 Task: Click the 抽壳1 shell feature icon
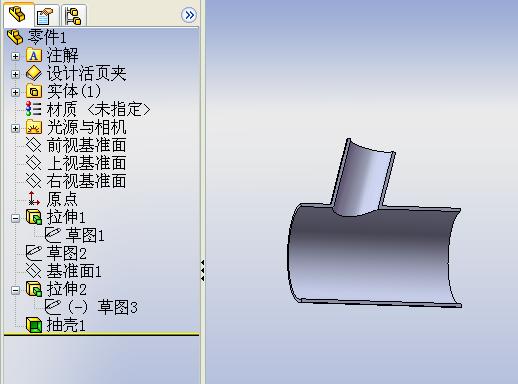point(34,325)
